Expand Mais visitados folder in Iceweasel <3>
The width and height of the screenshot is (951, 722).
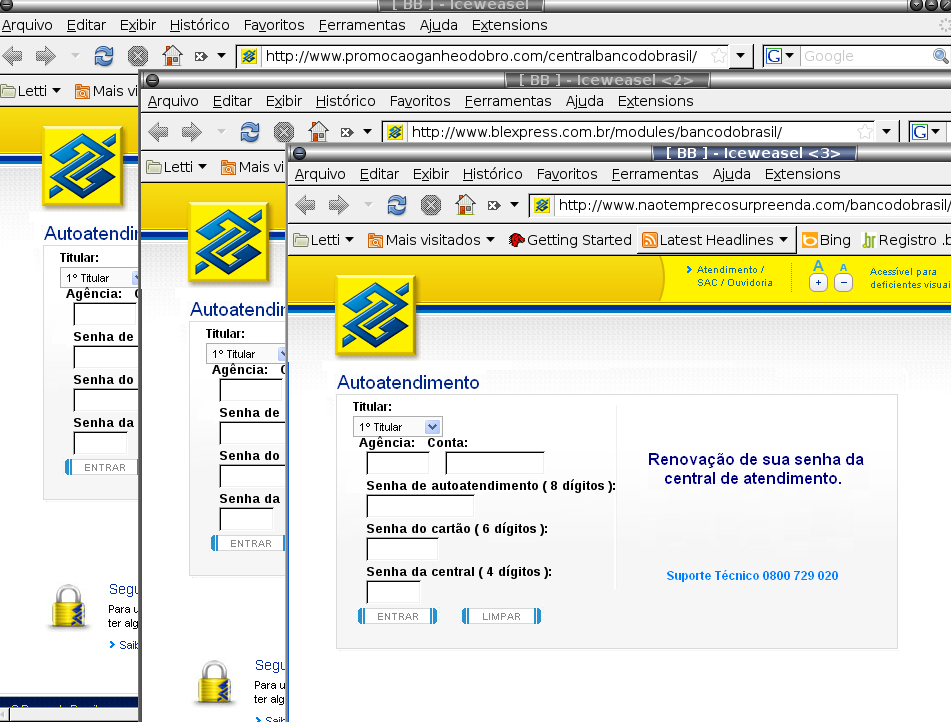tap(431, 240)
